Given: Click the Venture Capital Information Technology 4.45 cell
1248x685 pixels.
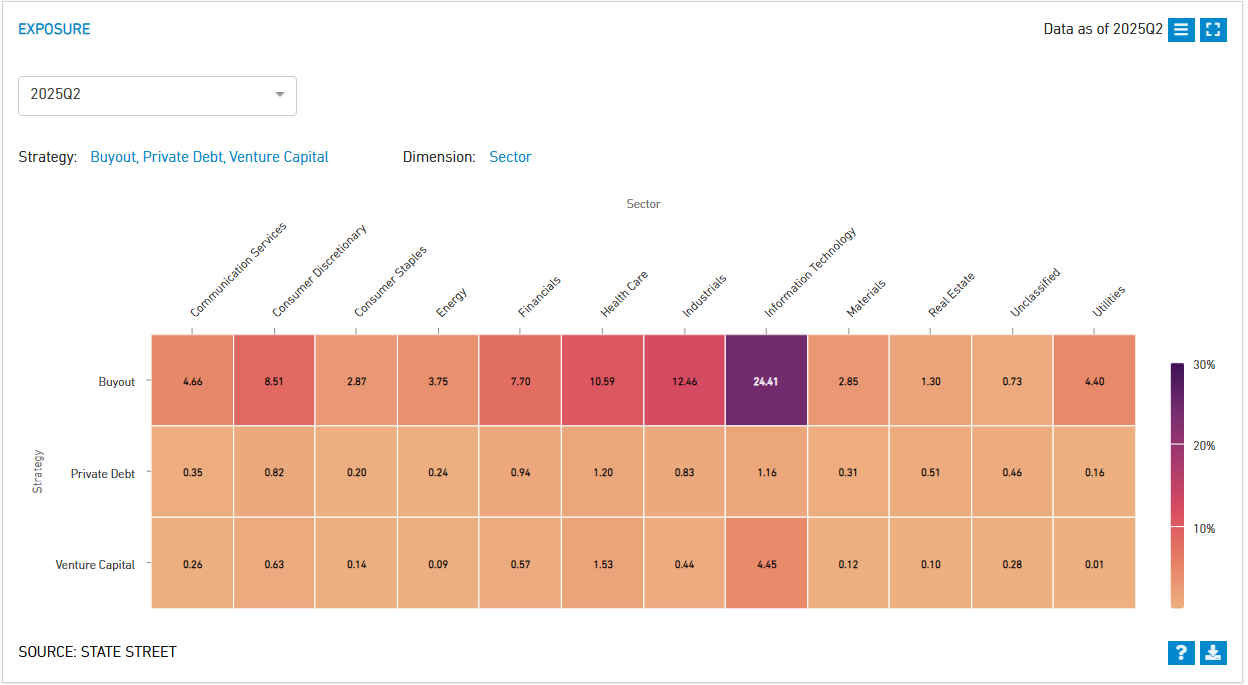Looking at the screenshot, I should pos(766,564).
